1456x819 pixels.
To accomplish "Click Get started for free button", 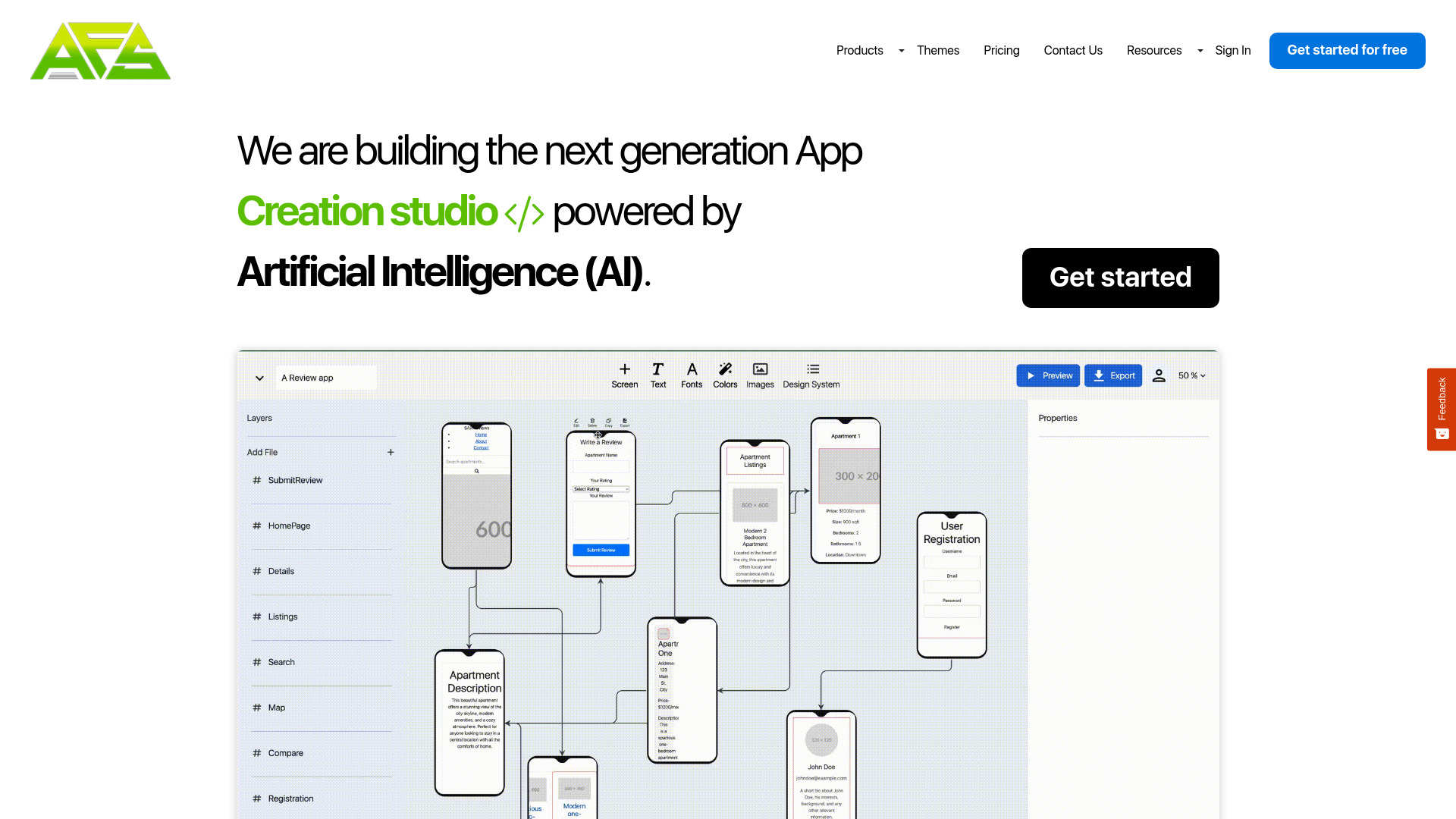I will pyautogui.click(x=1347, y=50).
